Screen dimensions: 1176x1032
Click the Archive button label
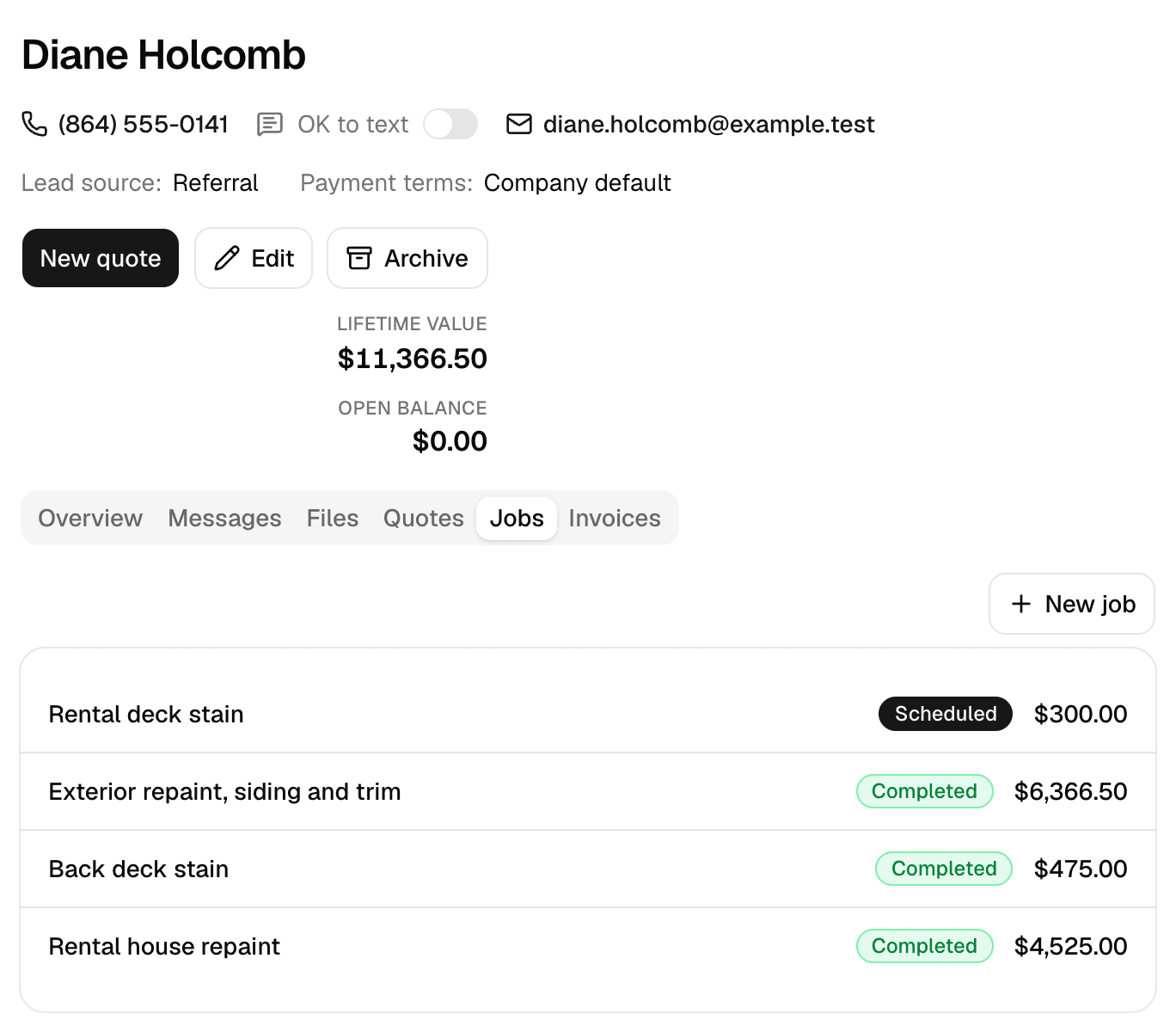[426, 258]
